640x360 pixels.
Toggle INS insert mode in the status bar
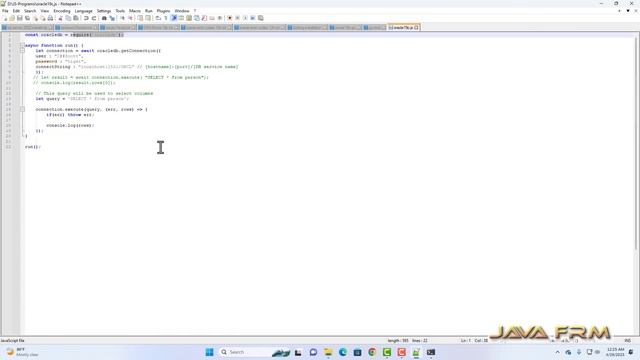point(627,340)
